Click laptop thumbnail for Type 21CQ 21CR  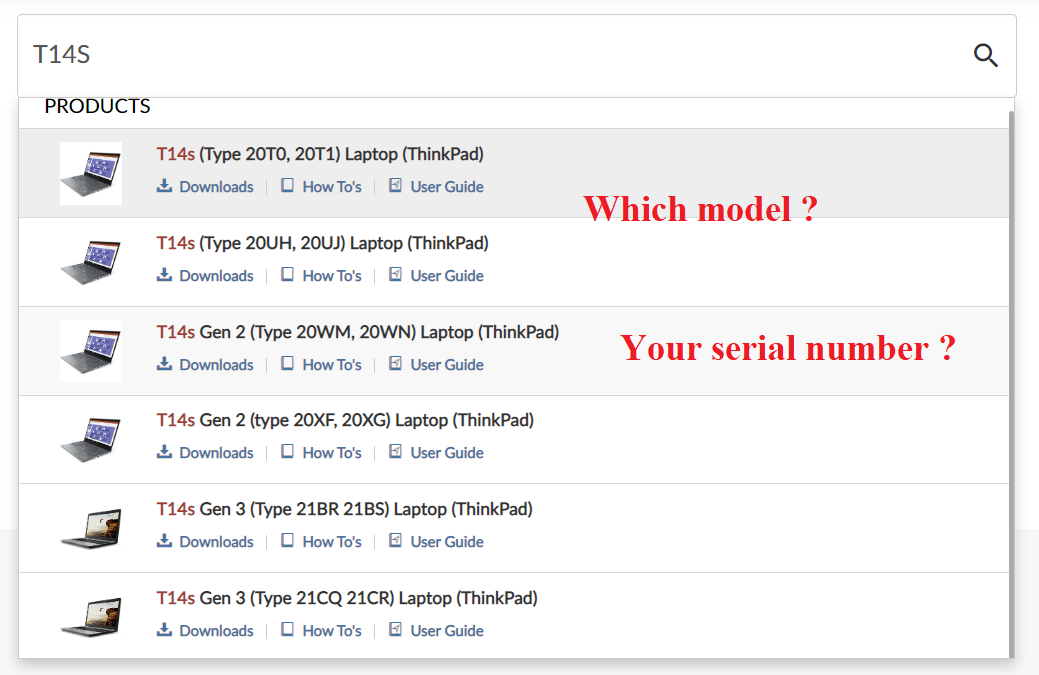coord(91,617)
